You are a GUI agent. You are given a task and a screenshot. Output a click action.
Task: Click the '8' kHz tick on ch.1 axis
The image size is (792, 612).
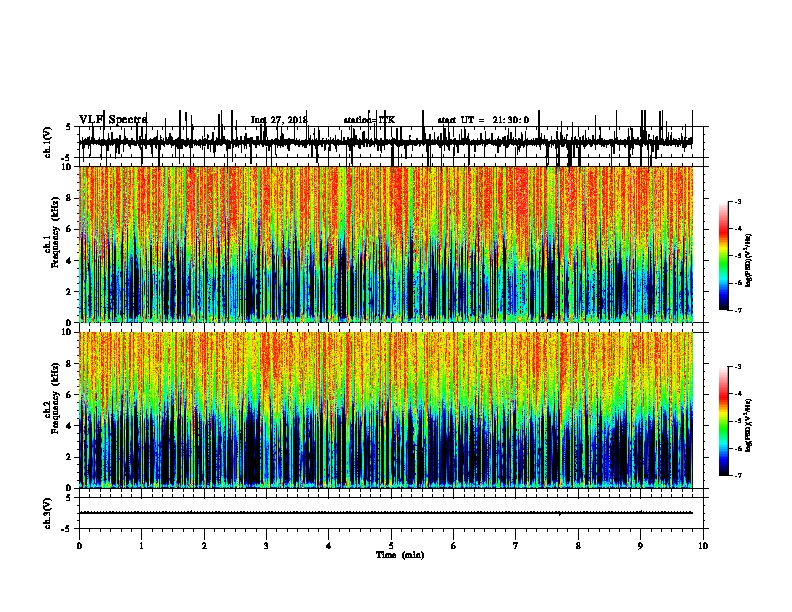tap(70, 198)
